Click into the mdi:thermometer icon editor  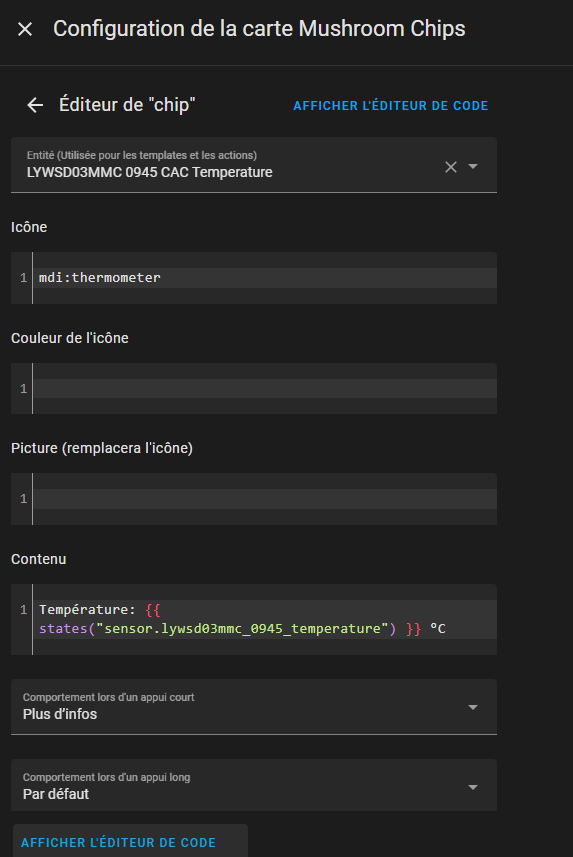click(265, 278)
